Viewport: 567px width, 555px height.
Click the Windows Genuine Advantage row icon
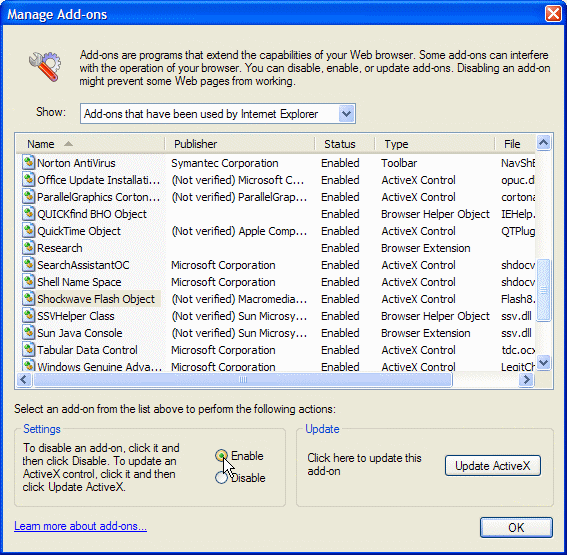tap(29, 365)
